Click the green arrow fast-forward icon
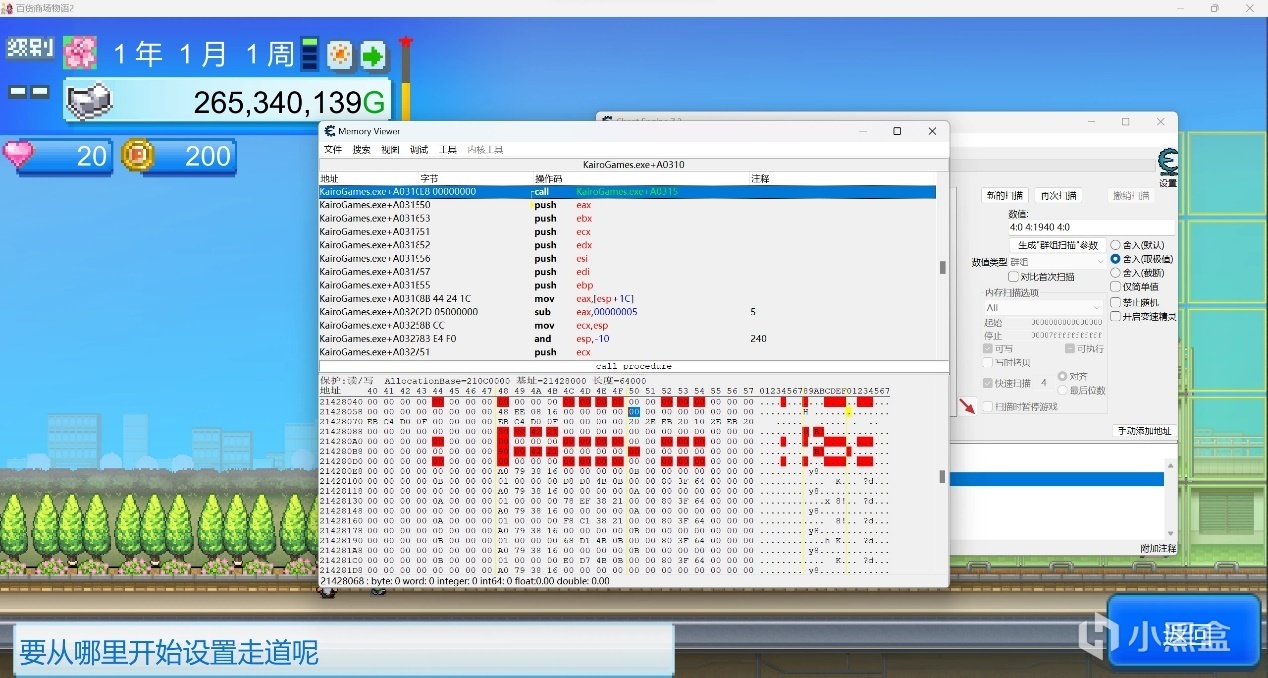Image resolution: width=1268 pixels, height=678 pixels. click(373, 55)
